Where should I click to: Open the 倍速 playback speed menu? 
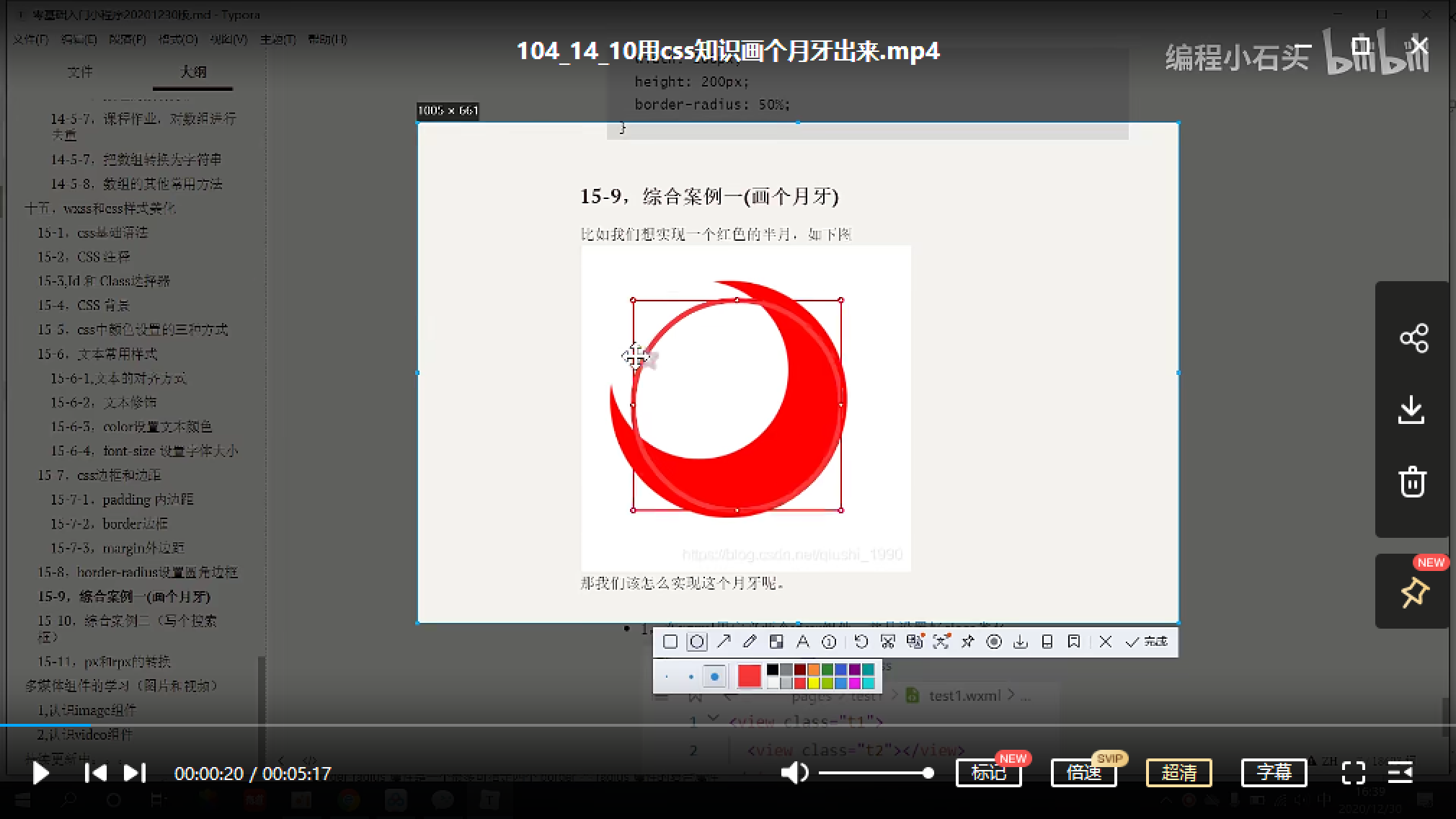coord(1084,773)
